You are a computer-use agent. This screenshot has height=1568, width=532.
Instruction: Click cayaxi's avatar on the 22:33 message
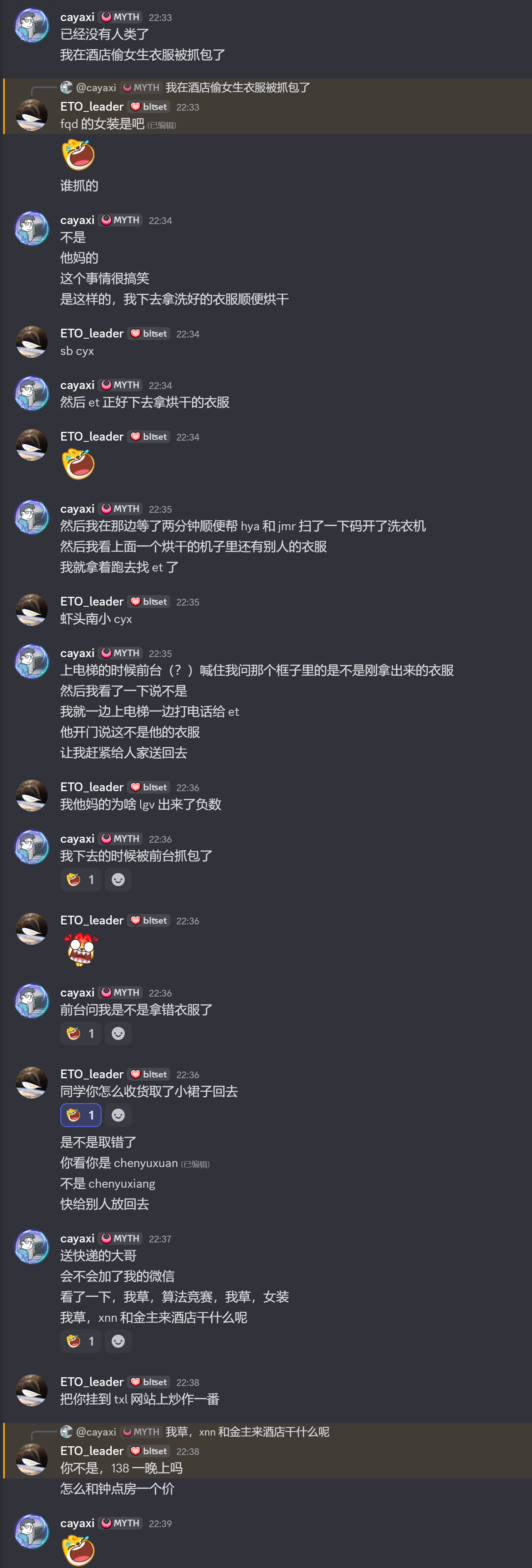(x=32, y=25)
